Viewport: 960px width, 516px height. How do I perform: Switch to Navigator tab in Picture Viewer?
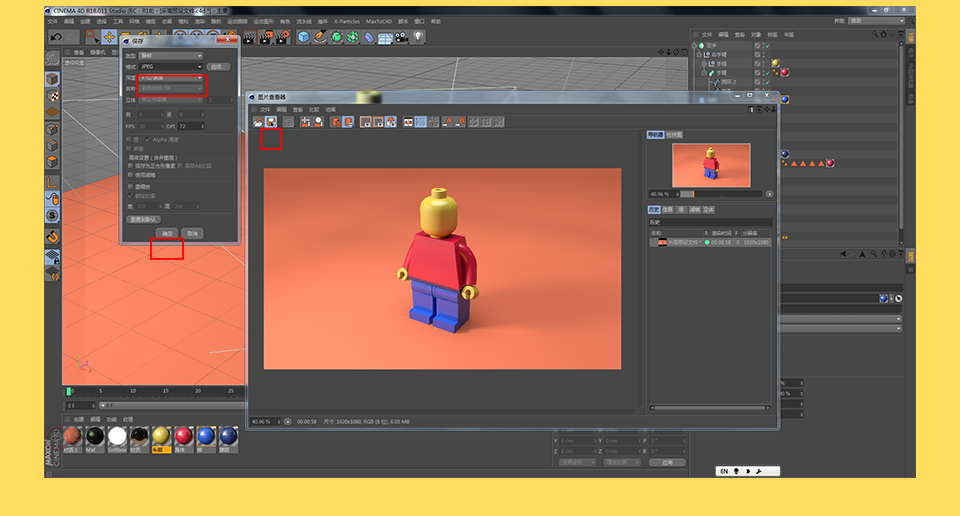pyautogui.click(x=655, y=135)
